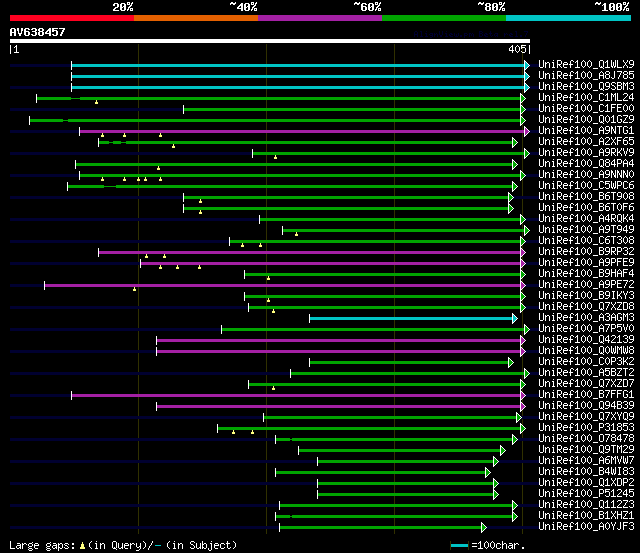Click the arrowhead ending the A0YJF3 alignment
The height and width of the screenshot is (553, 640).
[484, 528]
